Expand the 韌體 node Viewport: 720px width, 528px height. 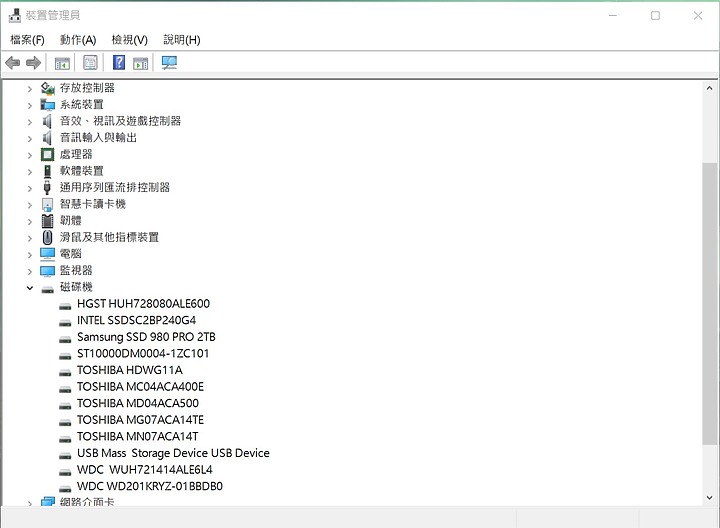click(x=30, y=222)
